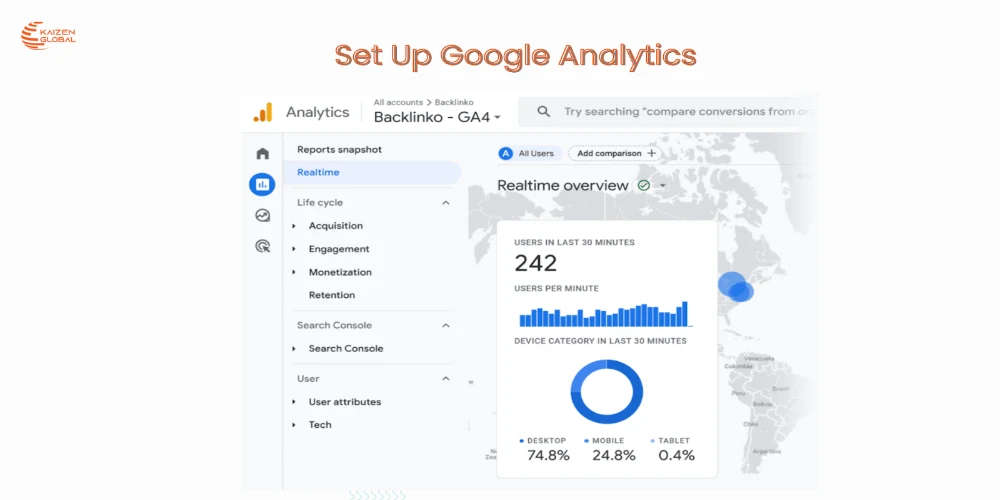Select the Realtime report
Viewport: 1000px width, 500px height.
372,172
